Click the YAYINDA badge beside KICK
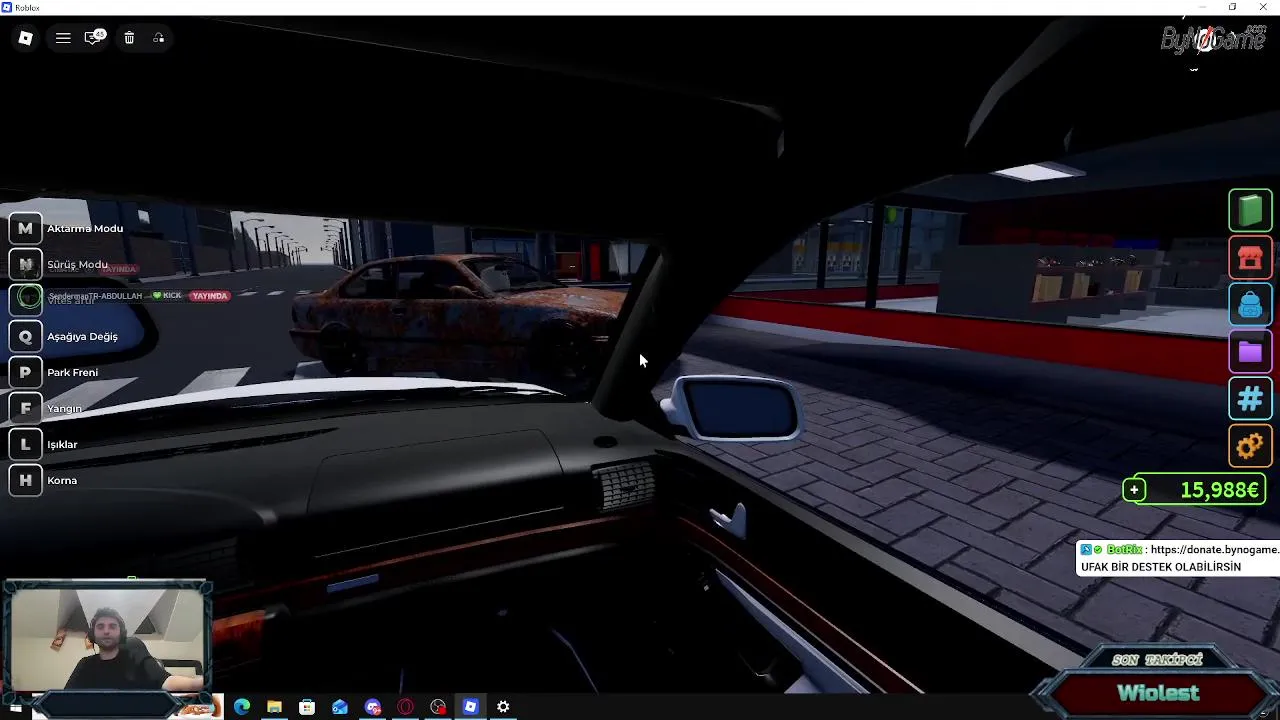Viewport: 1280px width, 720px height. pyautogui.click(x=209, y=296)
